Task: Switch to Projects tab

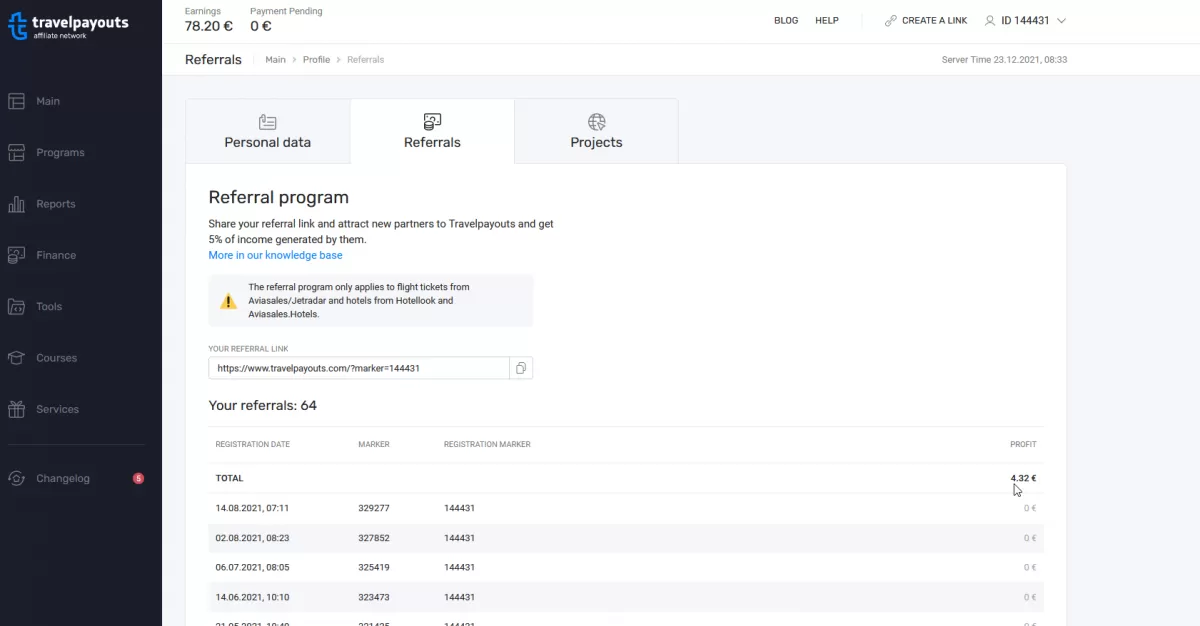Action: [596, 131]
